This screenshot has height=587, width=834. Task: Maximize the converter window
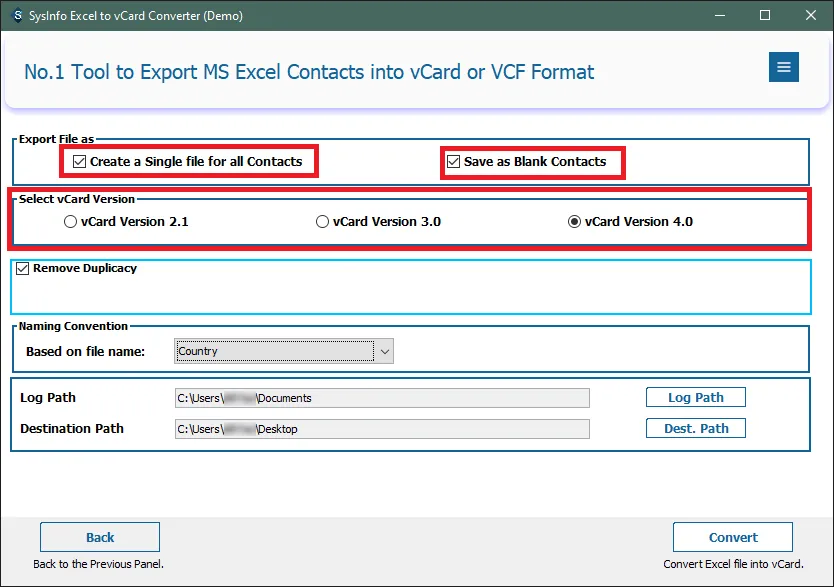coord(765,16)
